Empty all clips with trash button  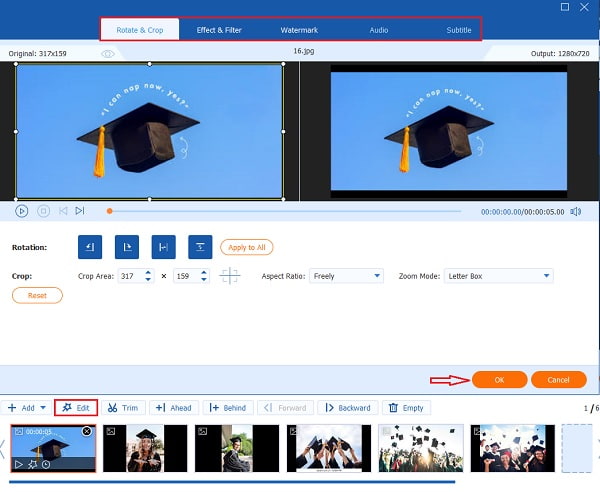(406, 408)
